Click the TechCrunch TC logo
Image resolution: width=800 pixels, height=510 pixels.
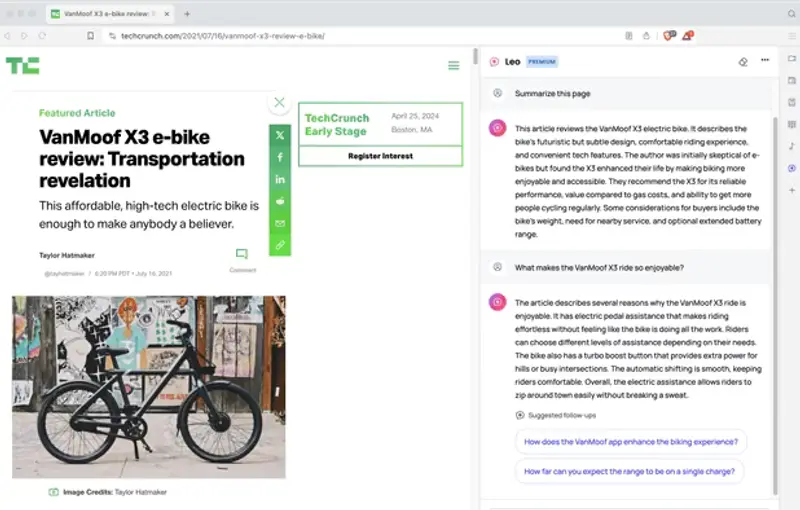point(22,65)
